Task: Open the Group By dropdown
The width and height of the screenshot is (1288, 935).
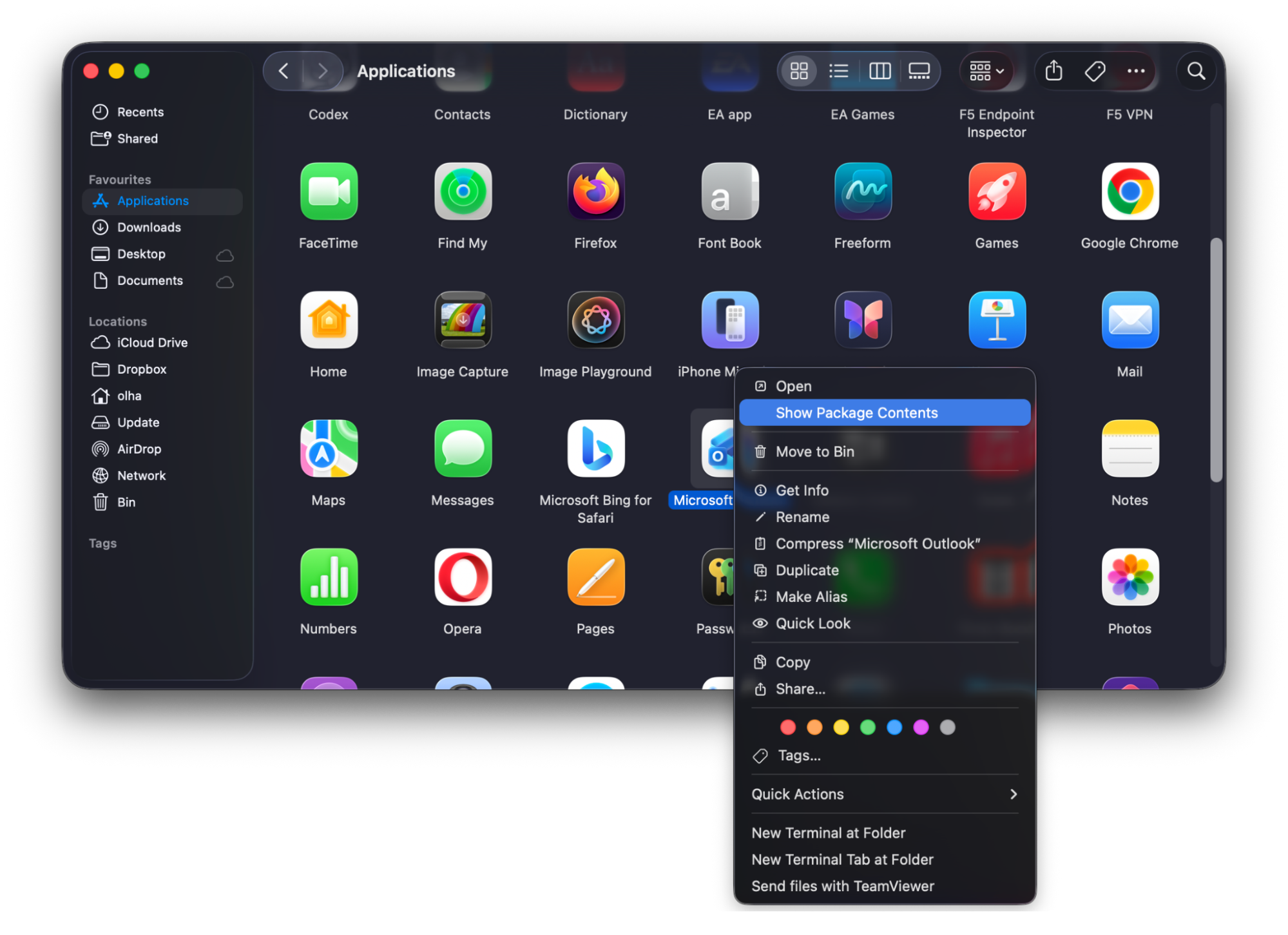Action: tap(986, 71)
